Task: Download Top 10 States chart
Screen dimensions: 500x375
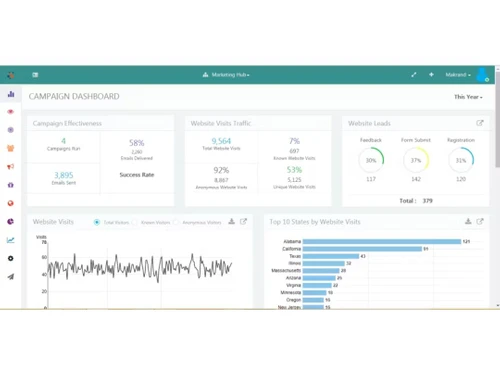Action: click(468, 221)
